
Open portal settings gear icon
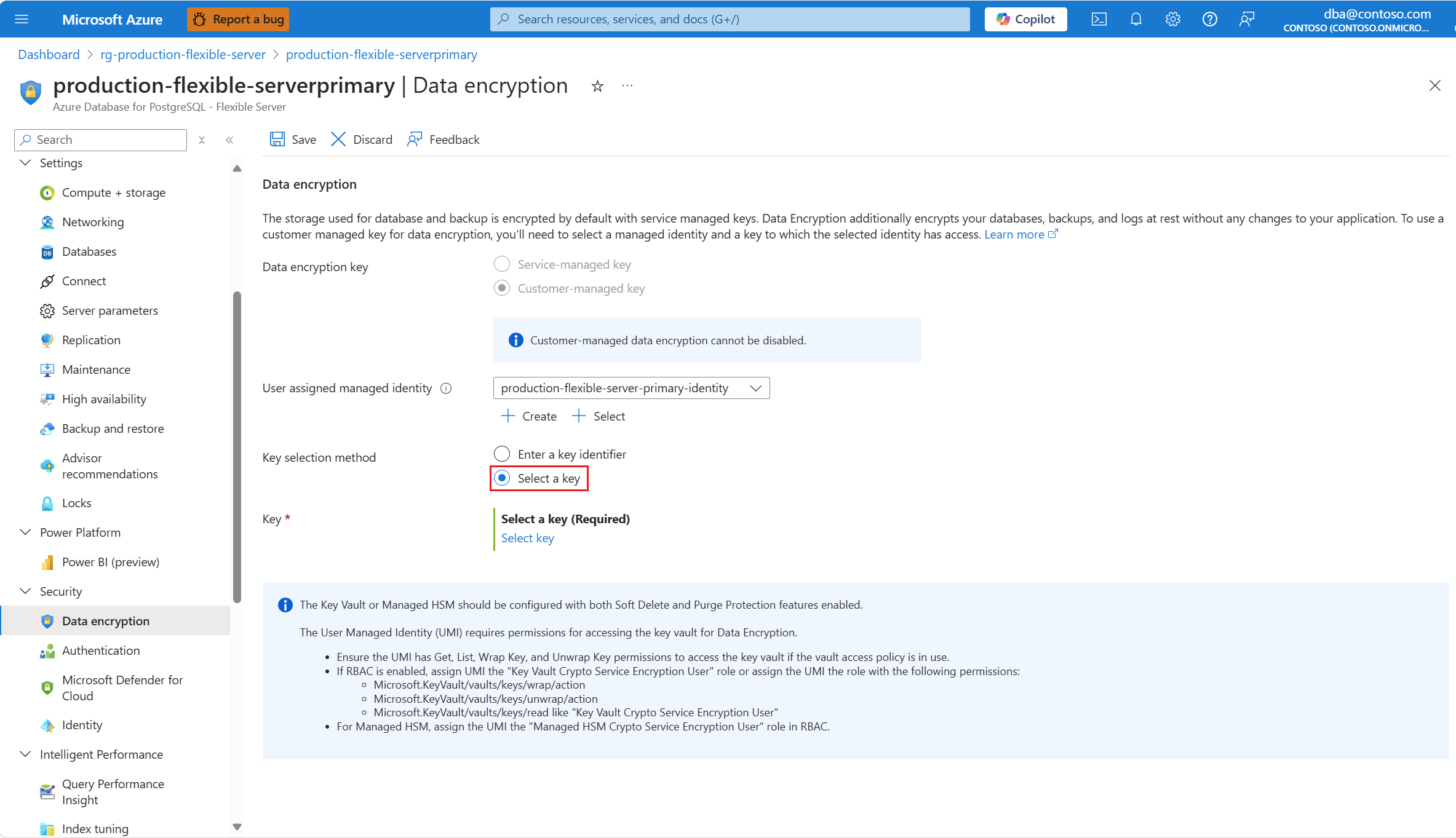1172,19
